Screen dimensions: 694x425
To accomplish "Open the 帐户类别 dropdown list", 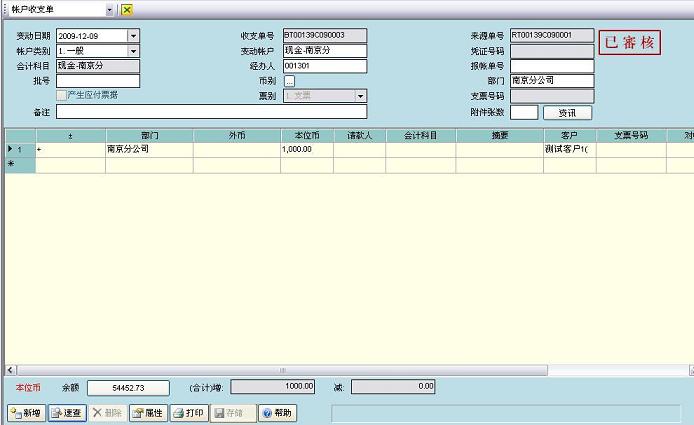I will click(x=134, y=51).
